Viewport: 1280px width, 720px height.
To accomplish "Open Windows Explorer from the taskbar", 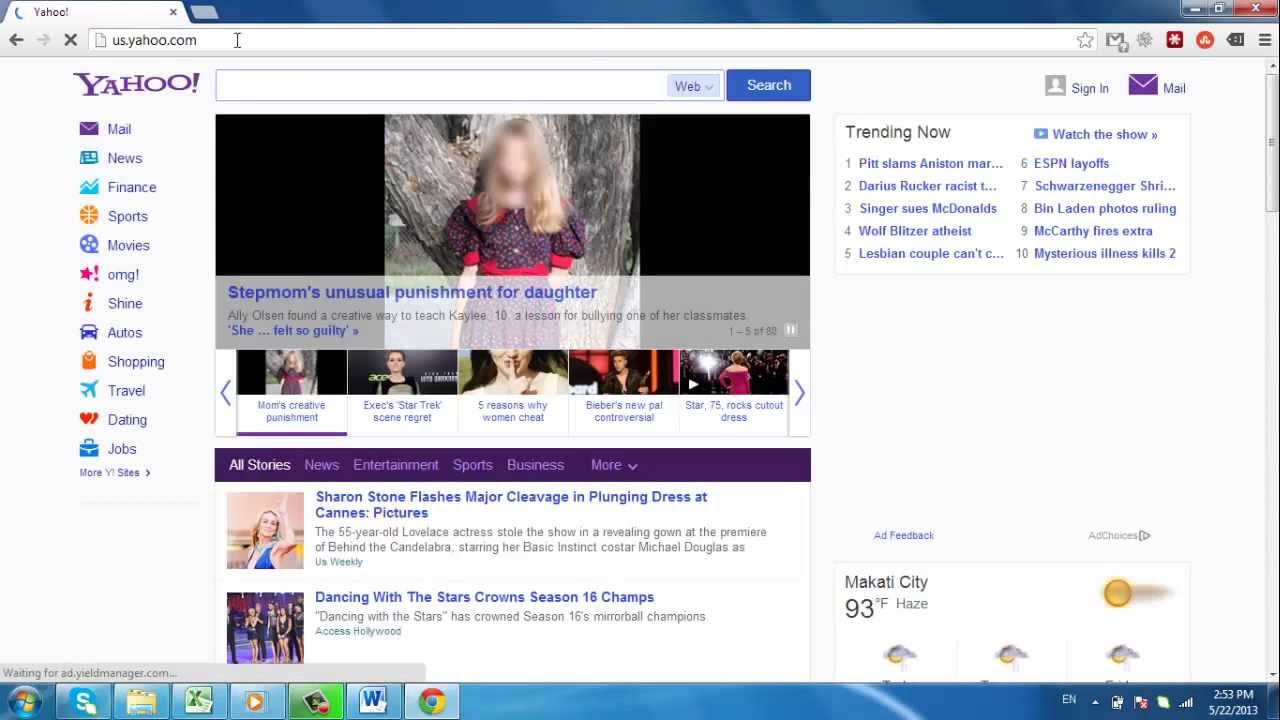I will [142, 702].
